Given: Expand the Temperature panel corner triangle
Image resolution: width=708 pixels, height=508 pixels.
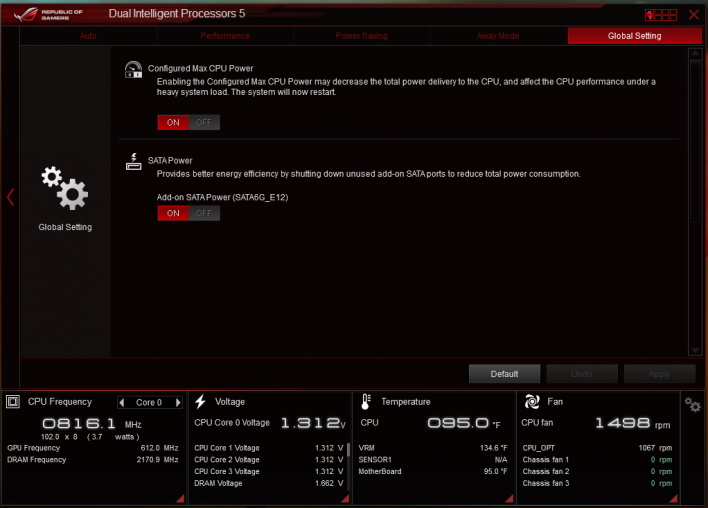Looking at the screenshot, I should 509,498.
